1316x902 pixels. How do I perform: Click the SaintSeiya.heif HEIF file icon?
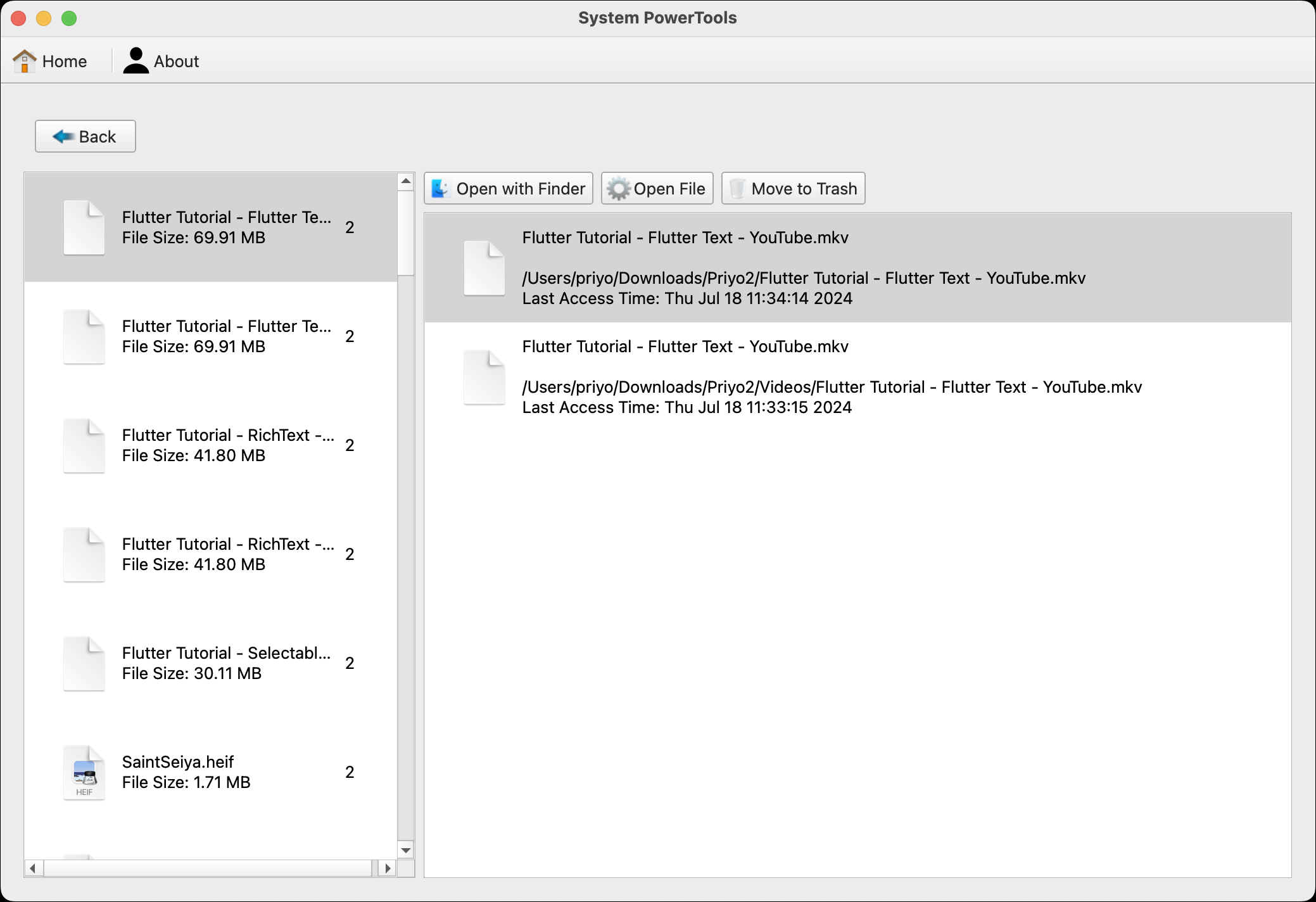pos(84,773)
